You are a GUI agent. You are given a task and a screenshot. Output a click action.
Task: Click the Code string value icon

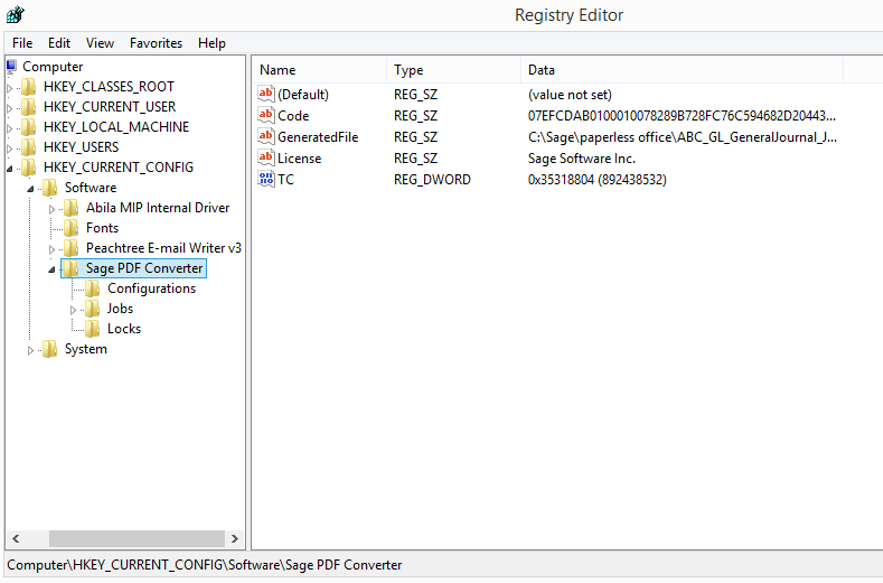[x=266, y=116]
